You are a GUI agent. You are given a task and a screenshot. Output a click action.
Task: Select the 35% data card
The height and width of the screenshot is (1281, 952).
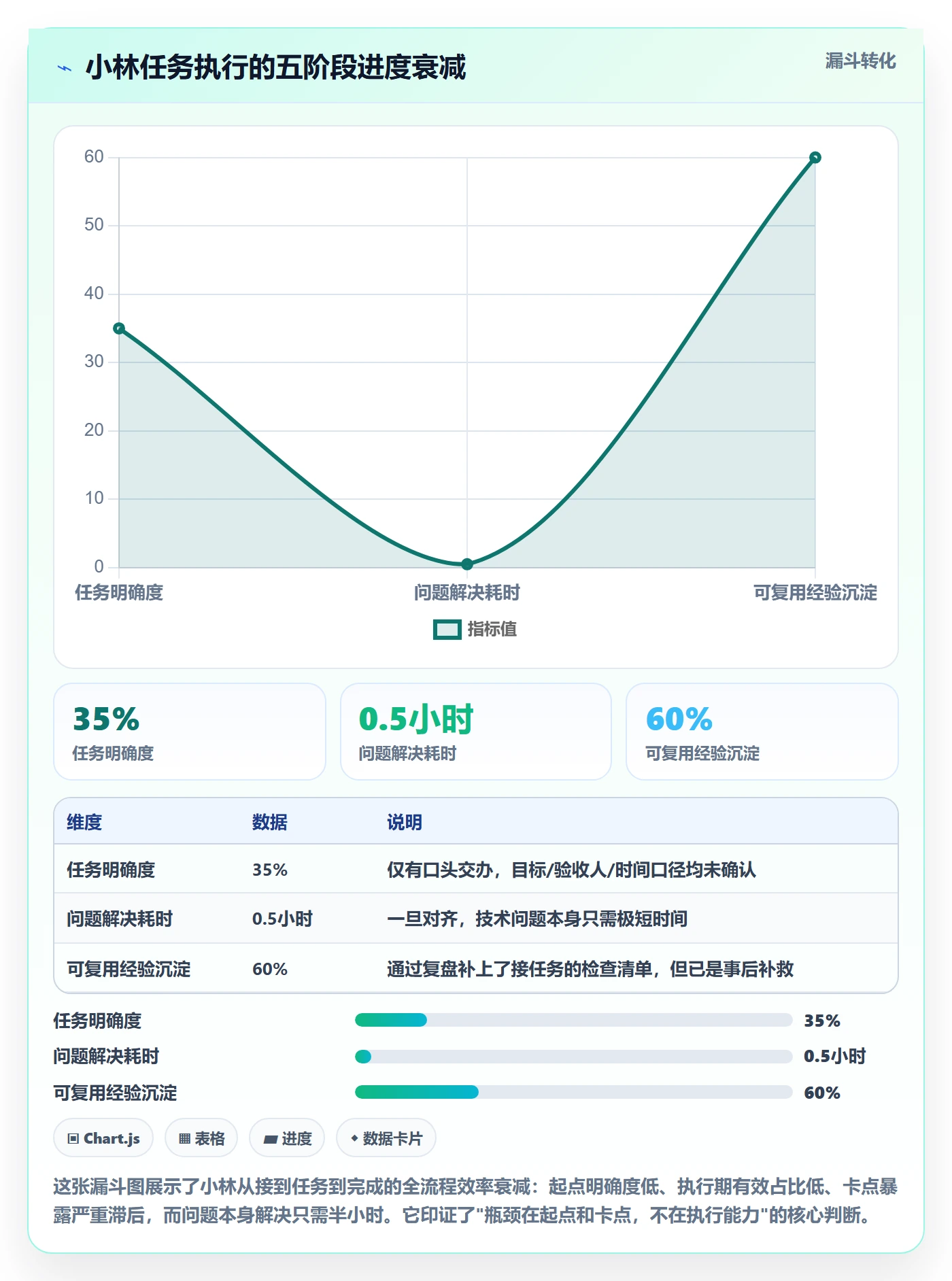[190, 732]
